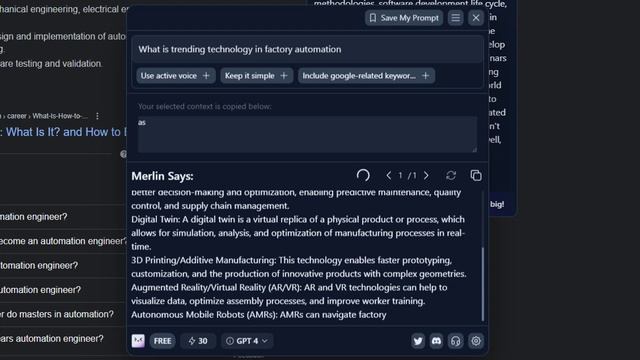Expand the 'tomation engineer?' question row
640x360 pixels.
pos(63,266)
